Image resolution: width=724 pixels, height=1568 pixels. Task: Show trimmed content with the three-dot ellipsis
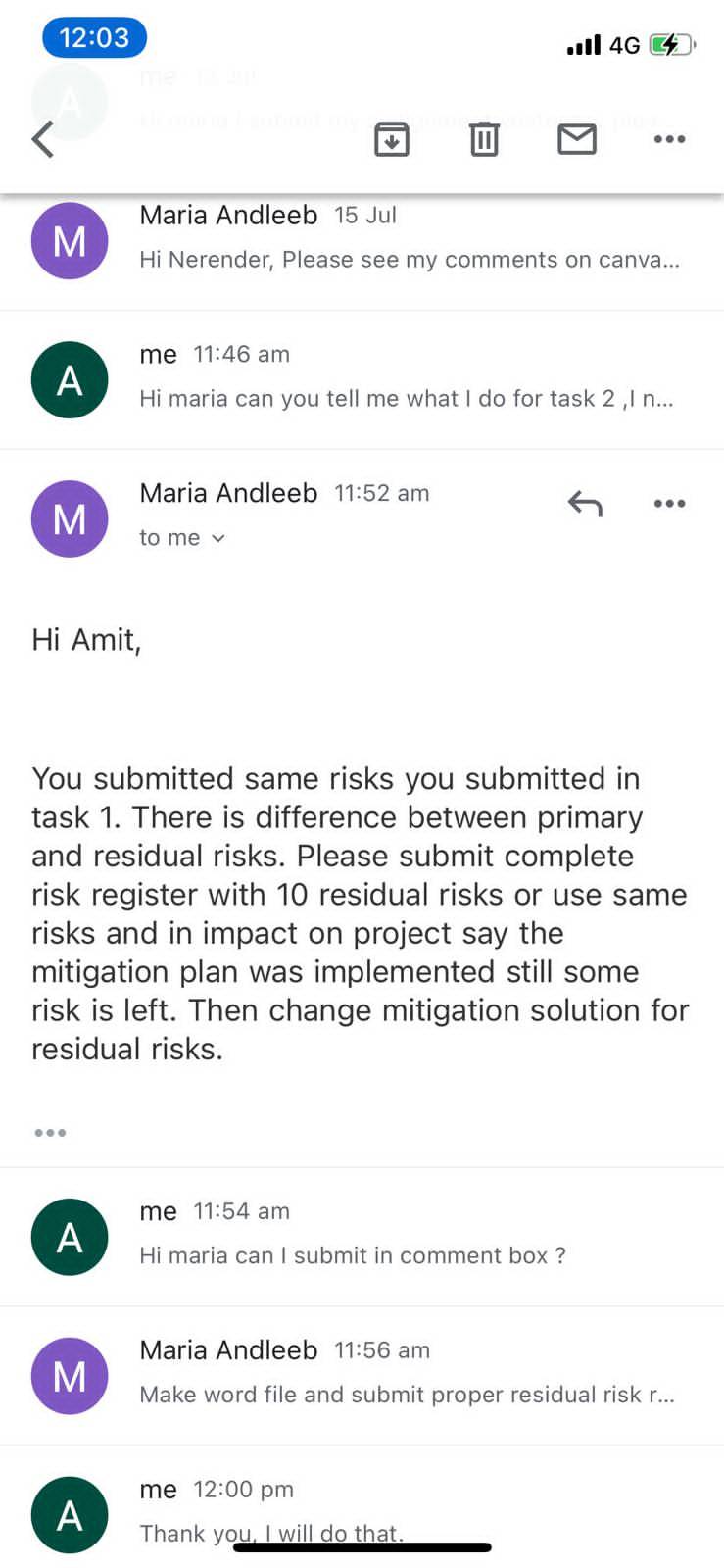50,1132
